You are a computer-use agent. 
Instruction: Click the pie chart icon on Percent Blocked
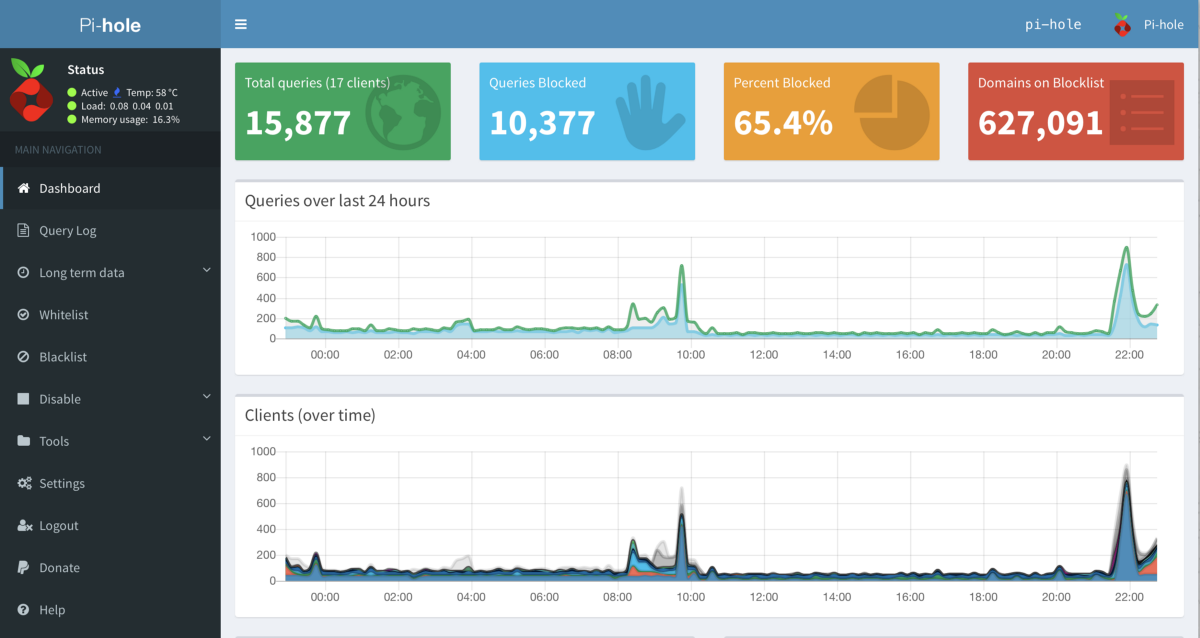pos(892,111)
